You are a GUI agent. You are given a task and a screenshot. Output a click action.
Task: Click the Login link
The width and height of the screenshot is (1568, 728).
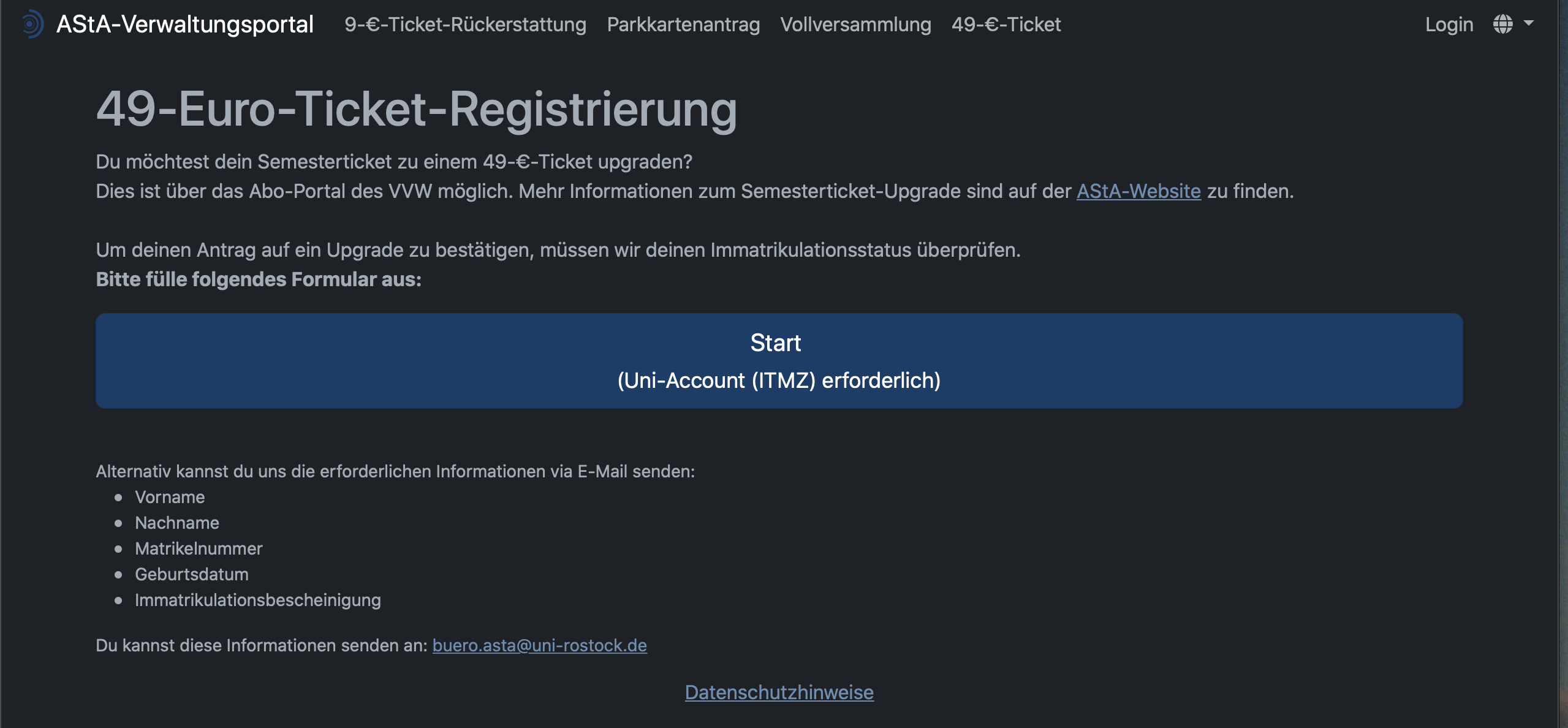(1449, 24)
